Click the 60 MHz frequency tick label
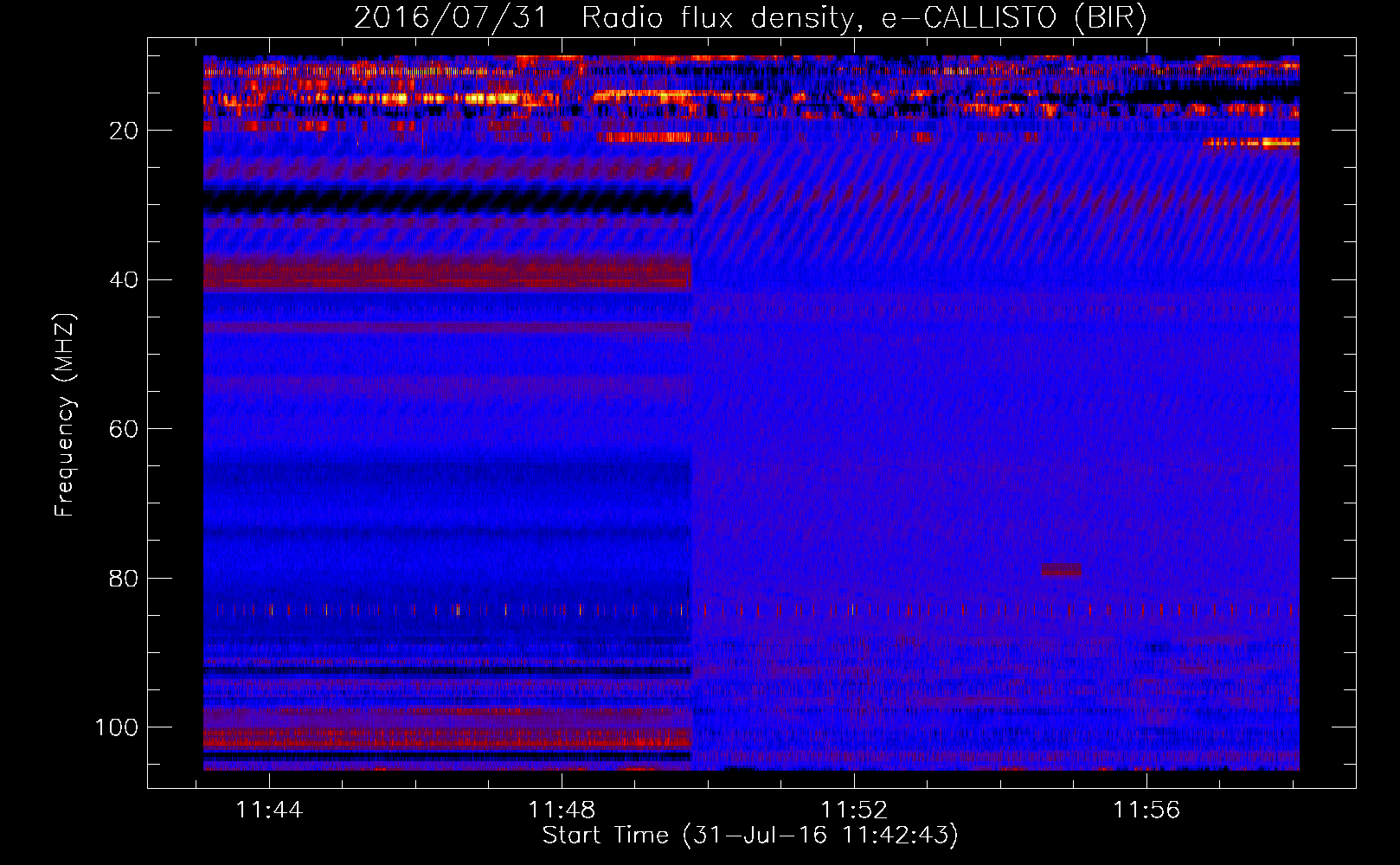The width and height of the screenshot is (1400, 865). pos(125,429)
